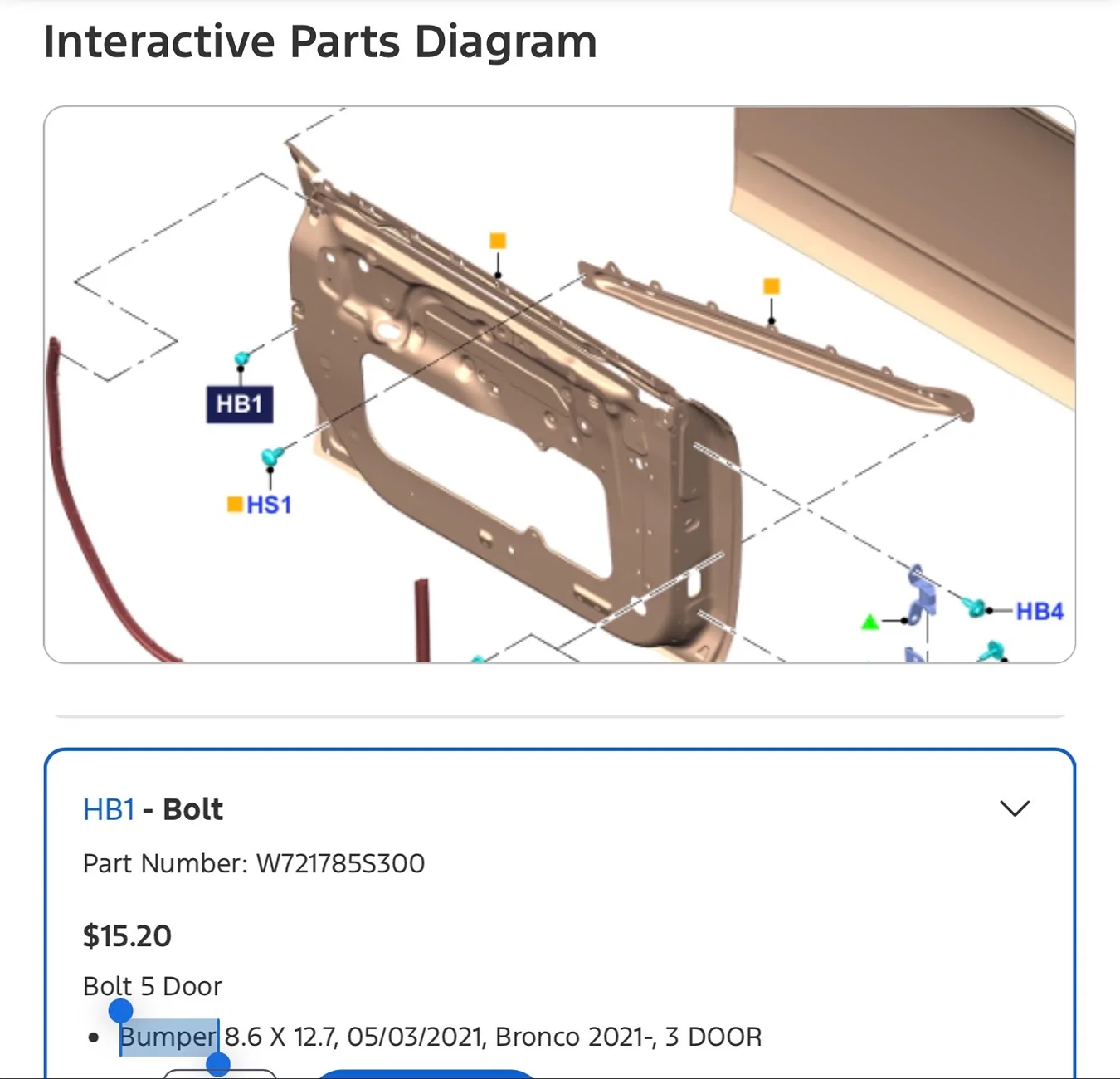Click the upper text selection handle
This screenshot has width=1120, height=1079.
tap(121, 1010)
